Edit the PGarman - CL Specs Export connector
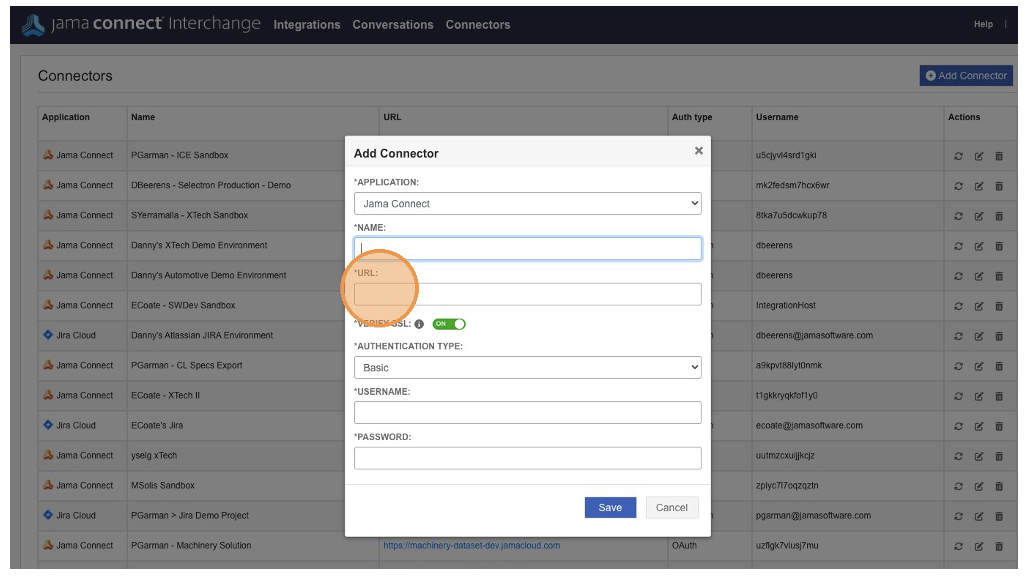This screenshot has height=580, width=1028. coord(979,366)
